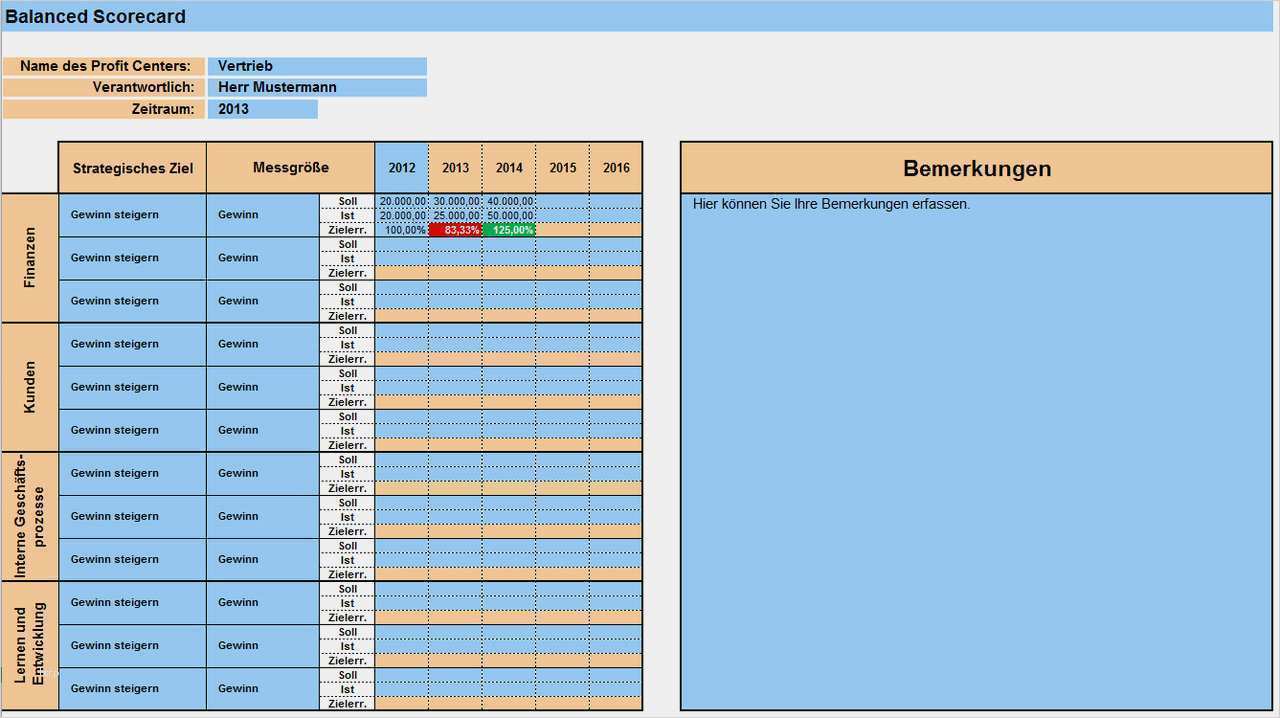
Task: Click the Ist value 50.000,00 under 2014
Action: [509, 214]
